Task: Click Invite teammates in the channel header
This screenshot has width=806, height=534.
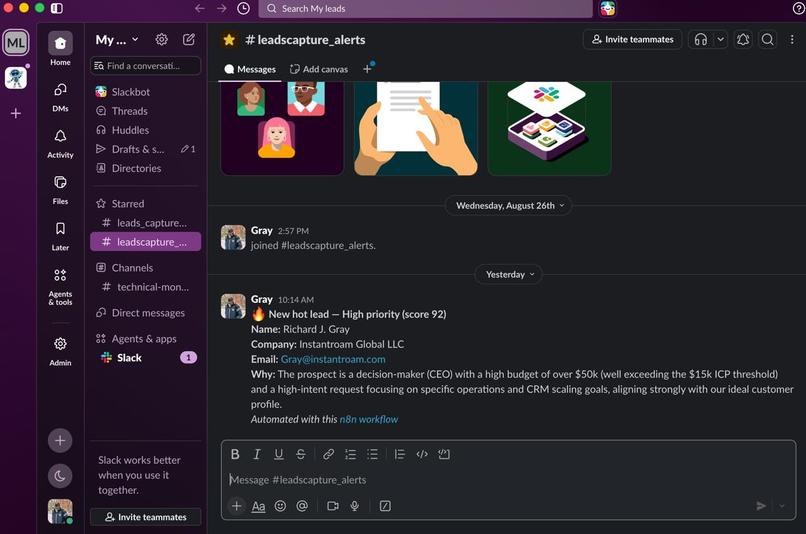Action: pyautogui.click(x=632, y=40)
